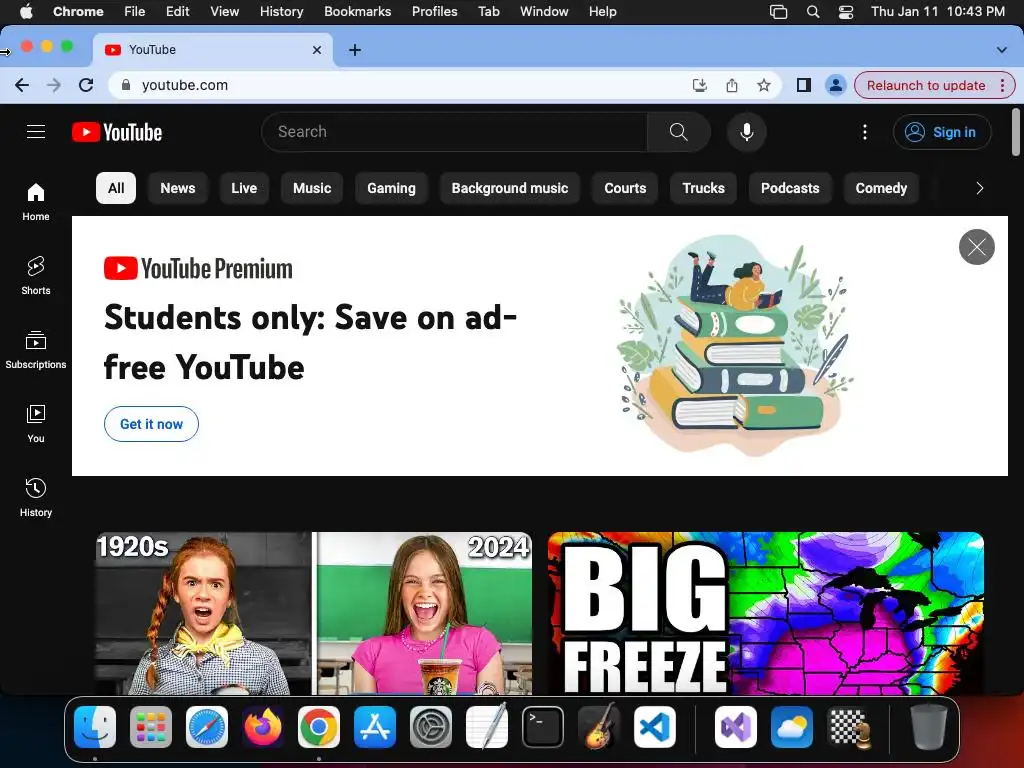Click the Sign in button
The height and width of the screenshot is (768, 1024).
pyautogui.click(x=942, y=132)
